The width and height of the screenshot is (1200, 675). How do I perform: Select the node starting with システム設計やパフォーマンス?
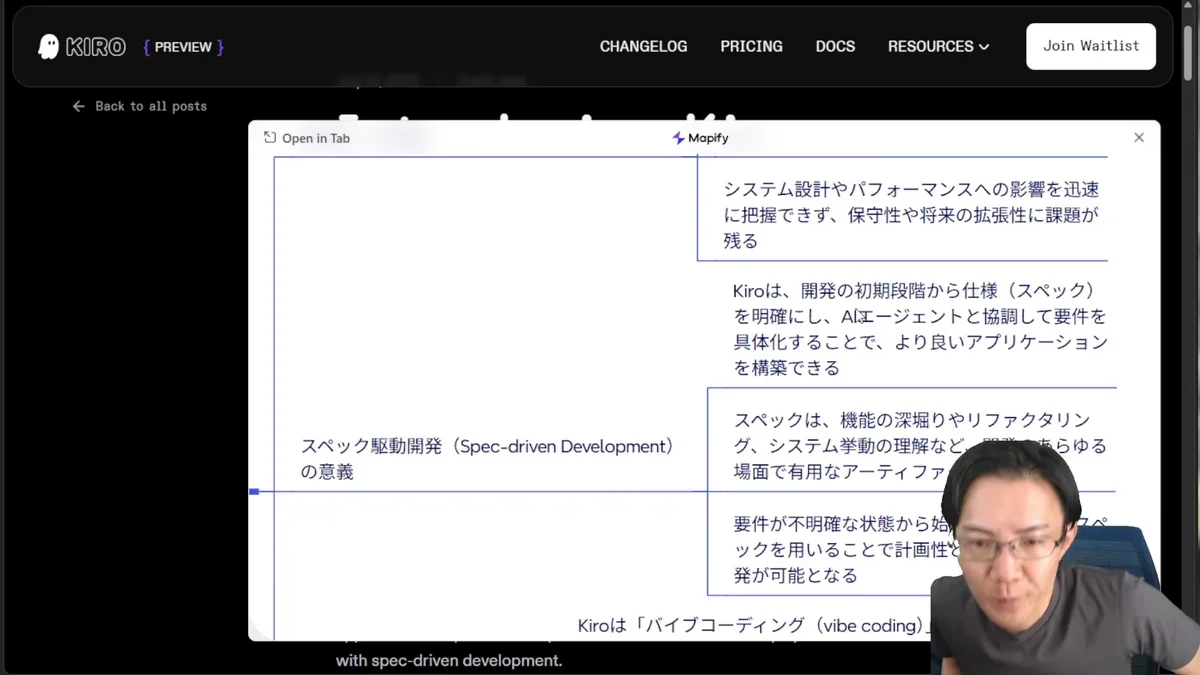(911, 215)
